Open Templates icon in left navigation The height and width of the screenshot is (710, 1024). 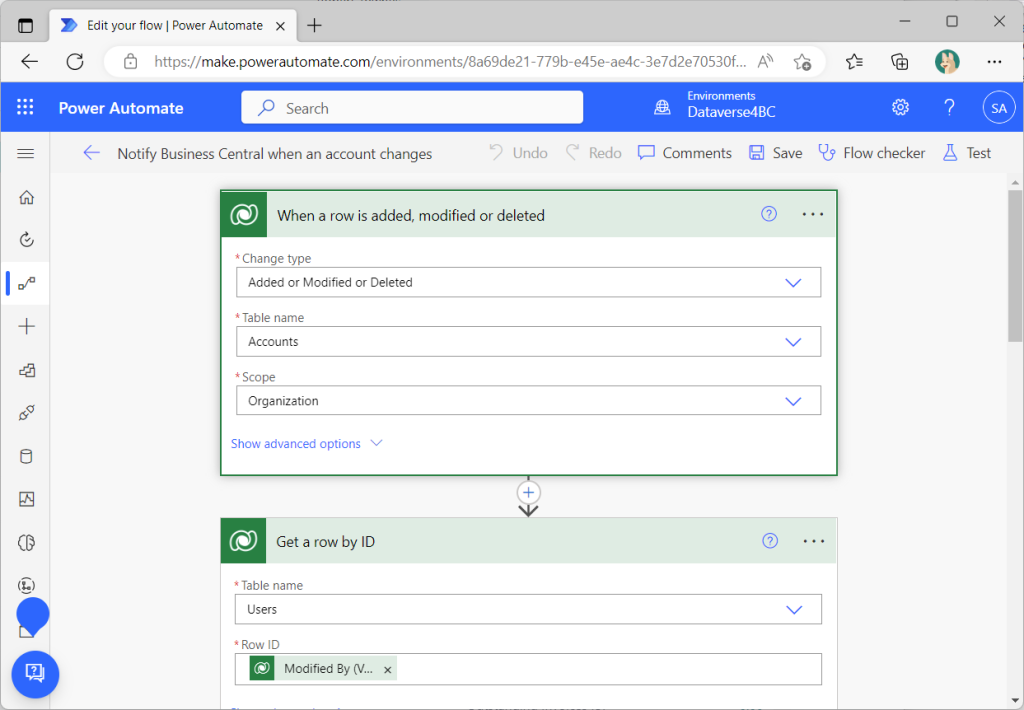26,370
